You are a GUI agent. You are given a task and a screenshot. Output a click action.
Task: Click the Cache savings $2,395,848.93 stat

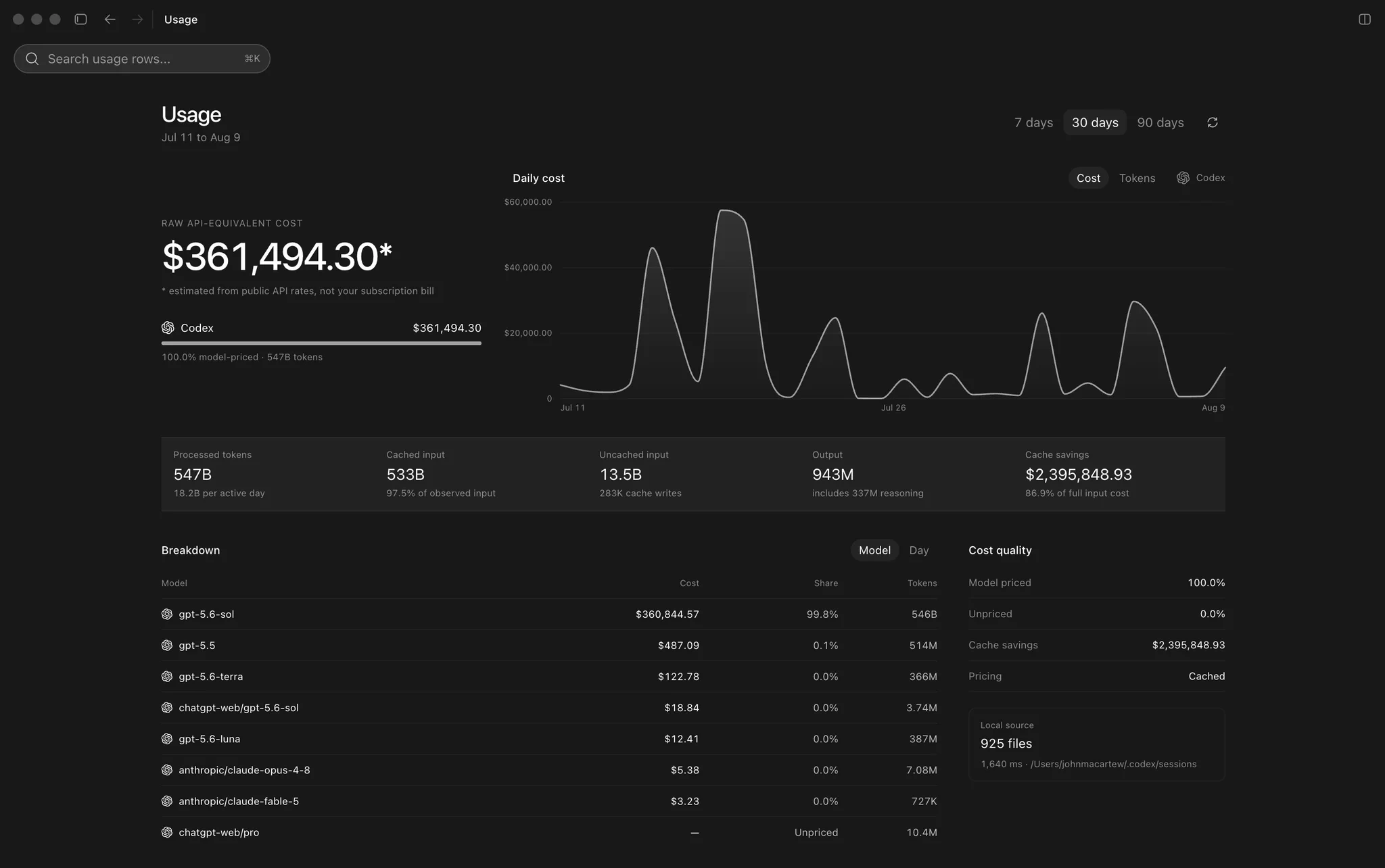(1078, 474)
